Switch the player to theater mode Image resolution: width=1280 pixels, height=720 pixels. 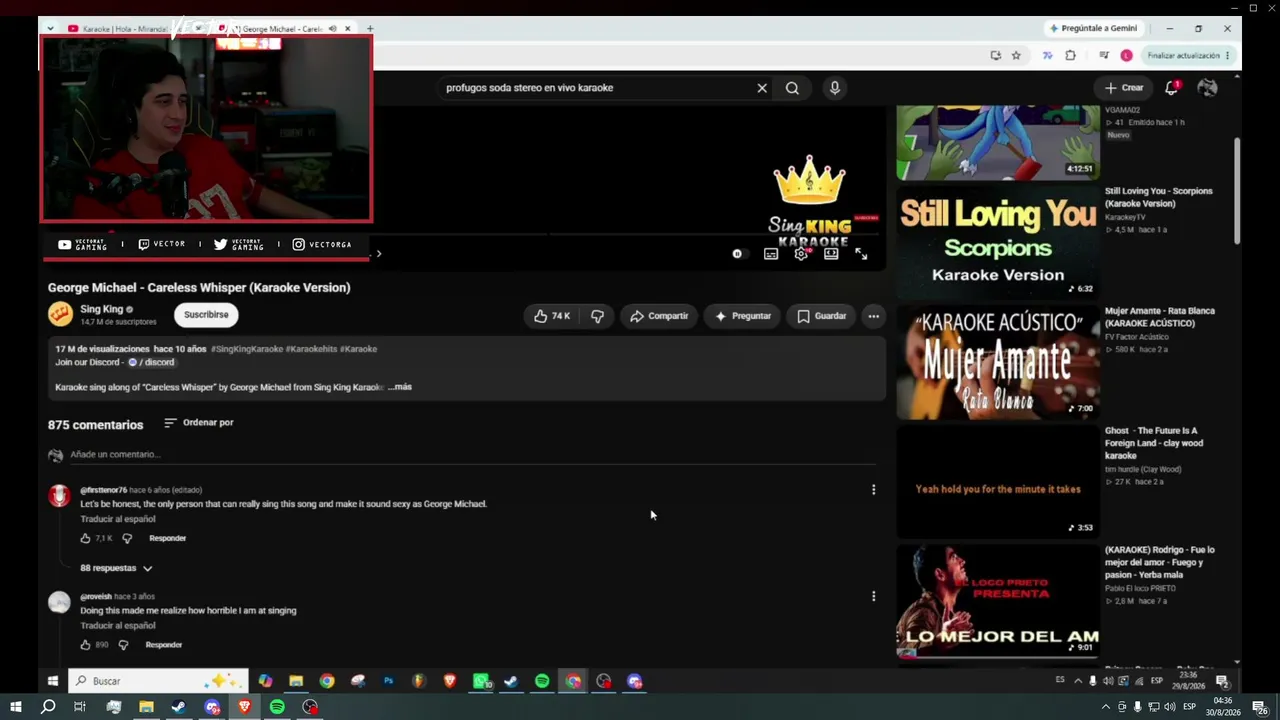831,254
